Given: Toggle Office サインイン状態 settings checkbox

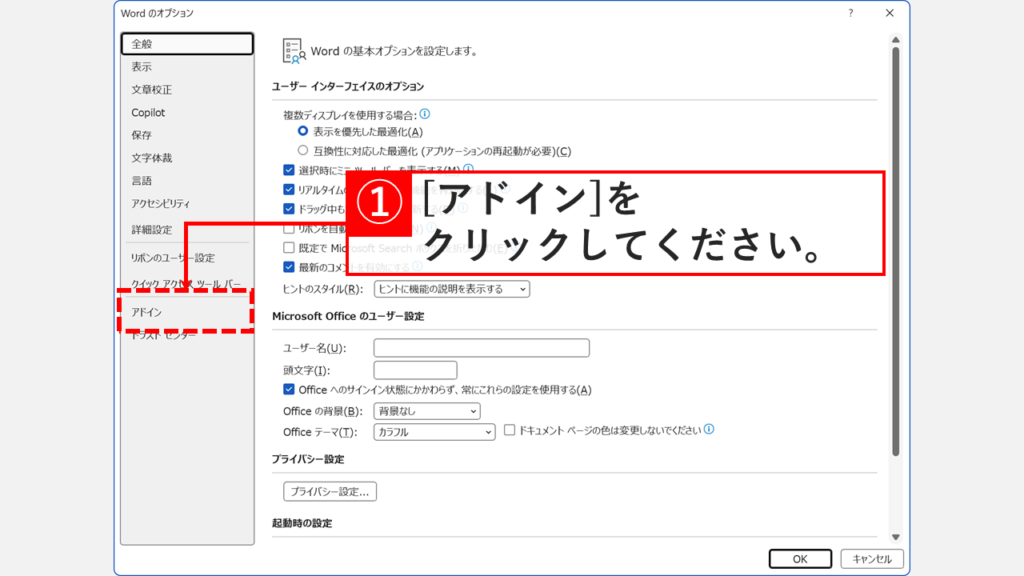Looking at the screenshot, I should pos(289,389).
